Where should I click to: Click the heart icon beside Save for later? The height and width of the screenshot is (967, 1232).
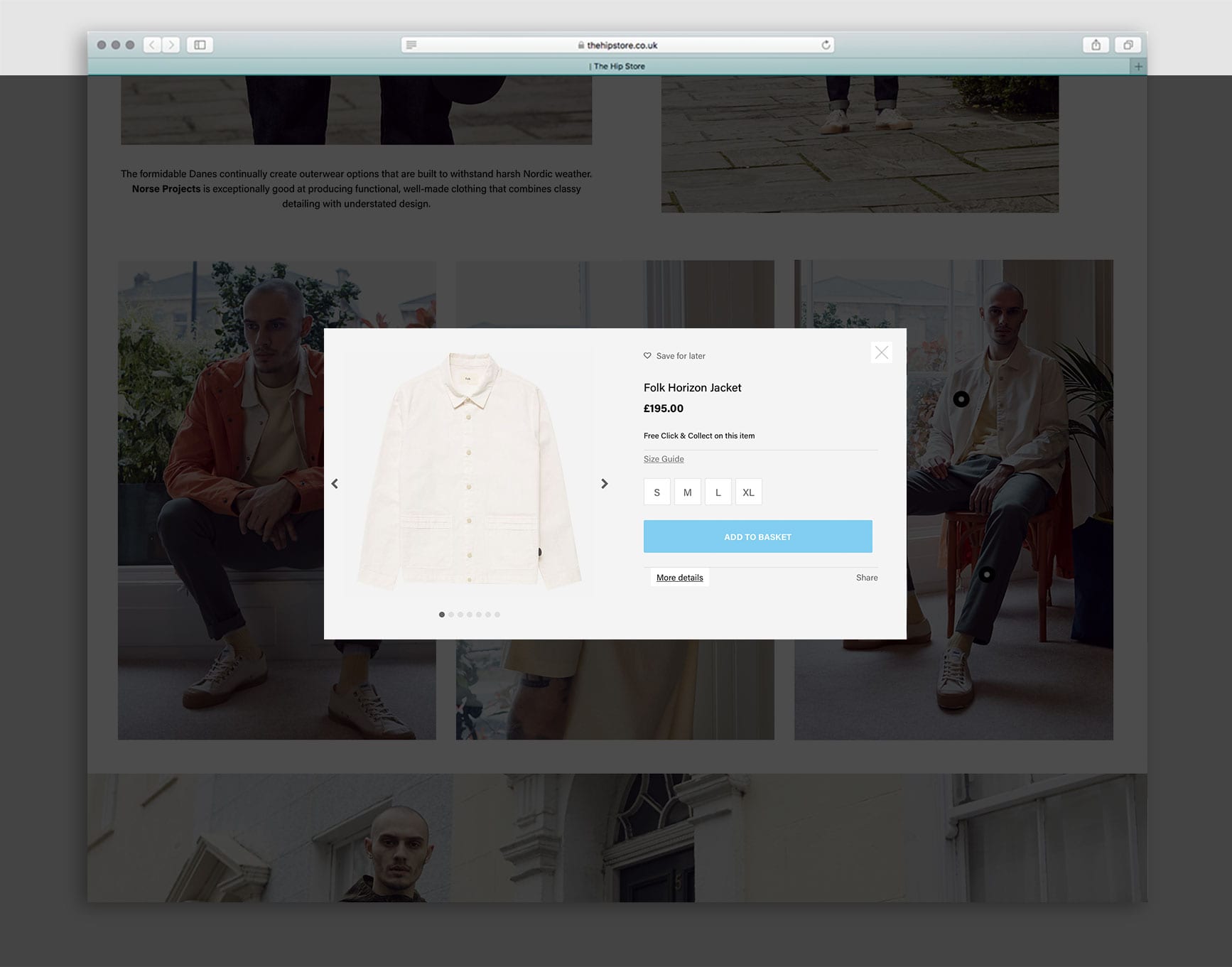(x=647, y=355)
